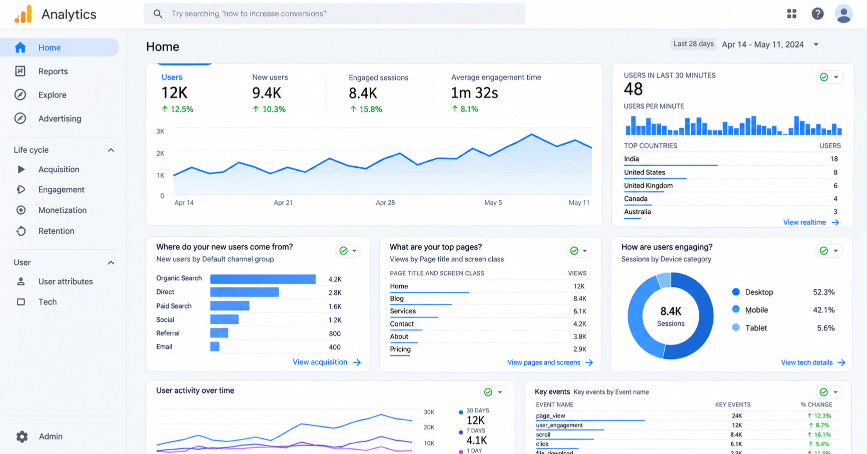Click arrow icon beside View pages and screens
The image size is (867, 454).
[x=589, y=363]
